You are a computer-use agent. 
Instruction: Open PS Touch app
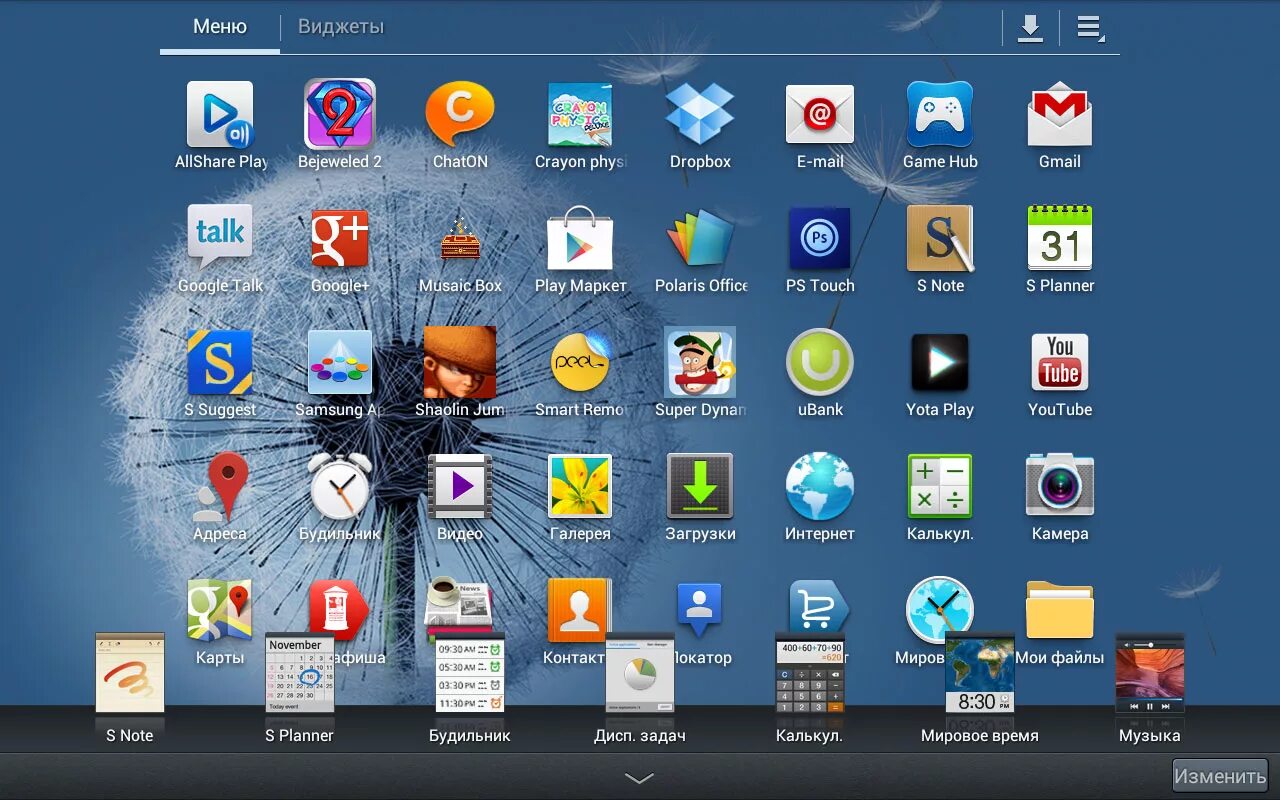(820, 238)
